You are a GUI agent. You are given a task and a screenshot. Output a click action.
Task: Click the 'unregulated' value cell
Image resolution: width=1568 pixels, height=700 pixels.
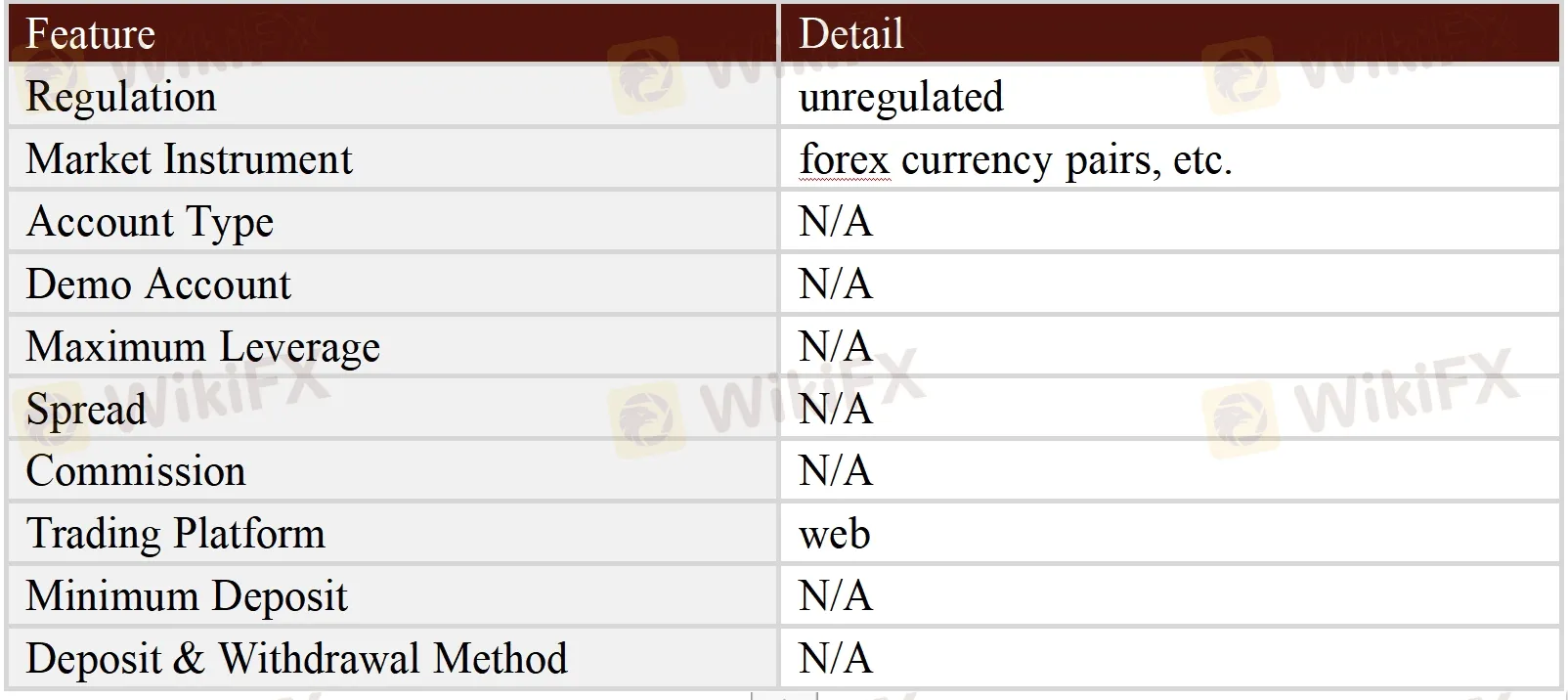pos(900,97)
